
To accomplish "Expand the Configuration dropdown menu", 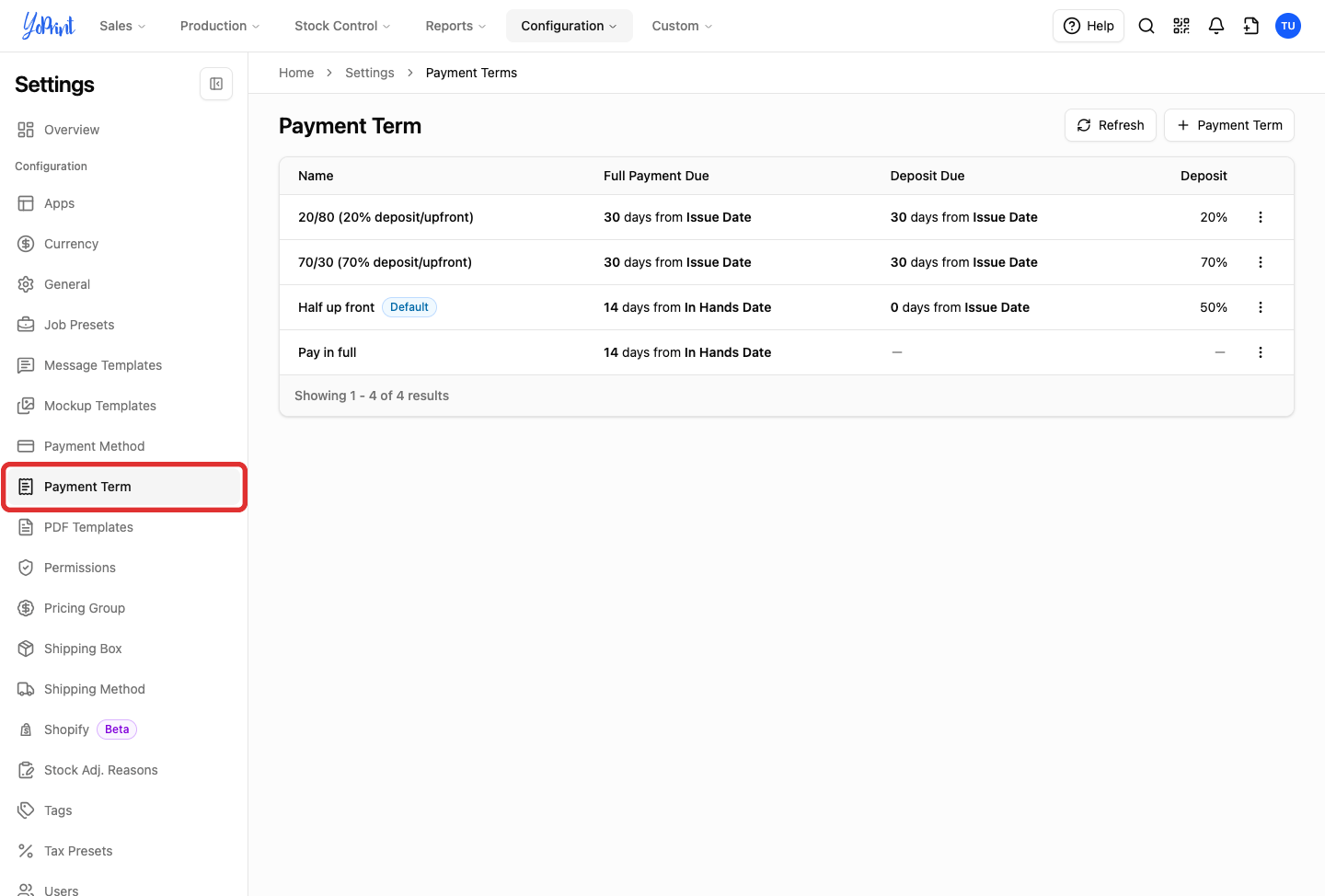I will click(569, 26).
